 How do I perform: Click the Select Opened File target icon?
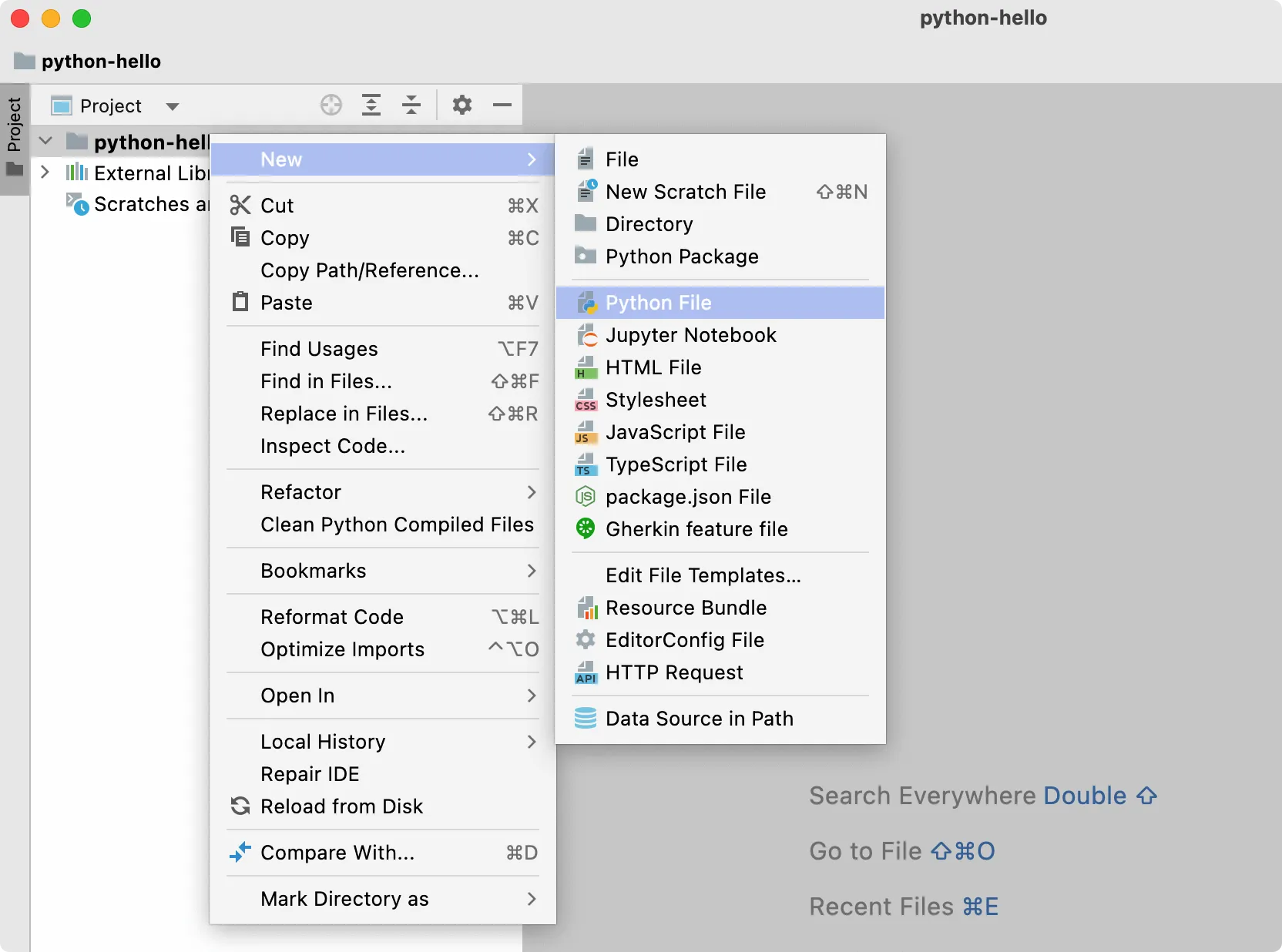coord(331,105)
